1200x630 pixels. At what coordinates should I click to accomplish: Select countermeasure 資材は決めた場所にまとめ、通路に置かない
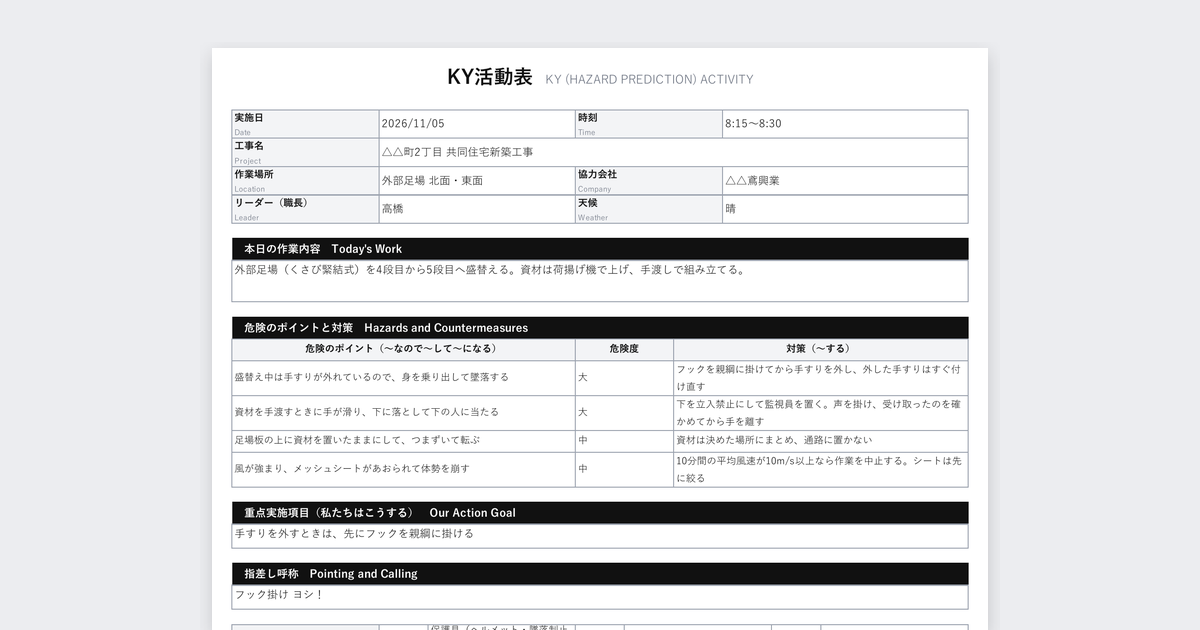point(775,440)
